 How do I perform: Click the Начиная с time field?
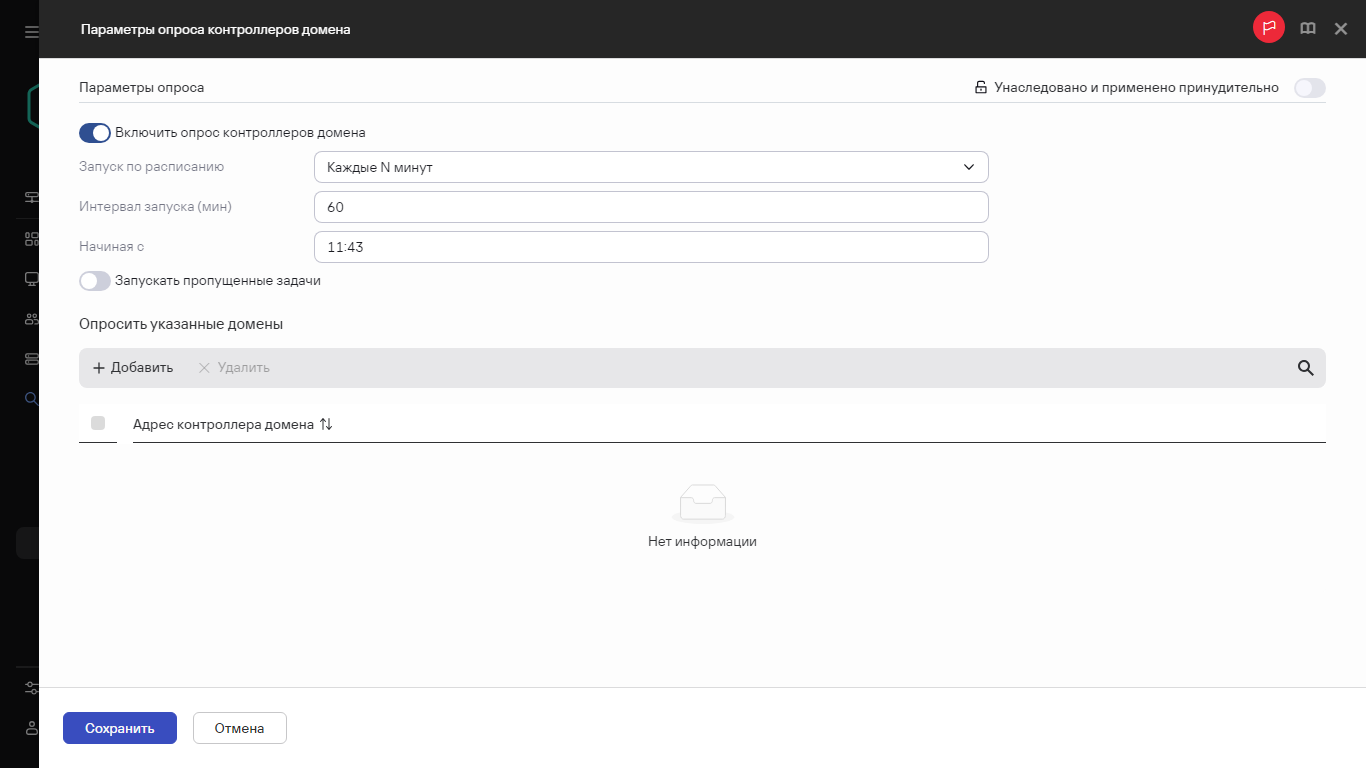click(x=650, y=247)
